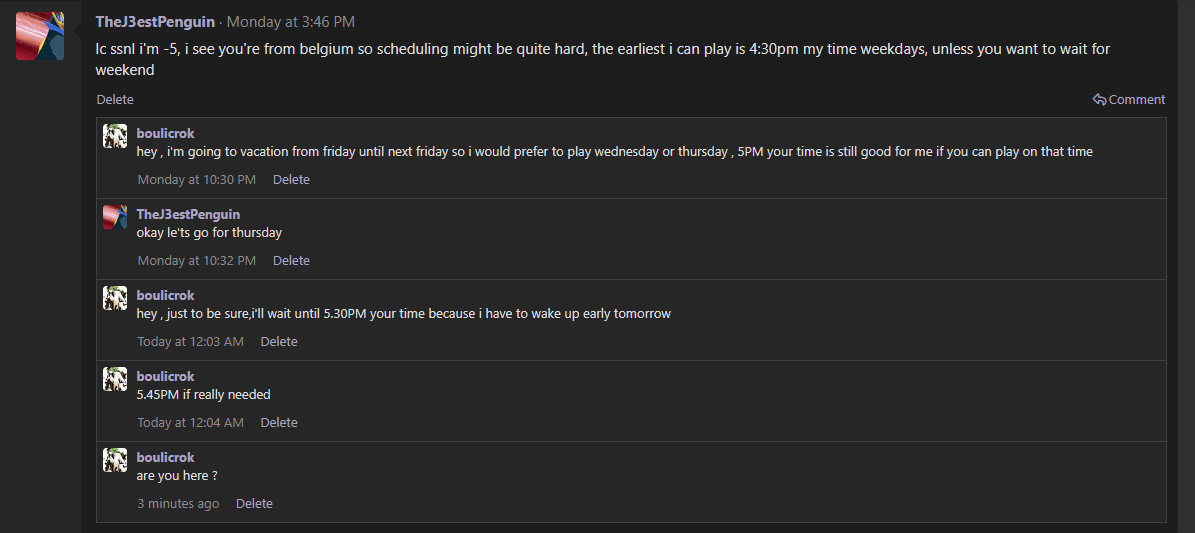Viewport: 1195px width, 533px height.
Task: Delete the Today 12:03 AM comment
Action: point(279,342)
